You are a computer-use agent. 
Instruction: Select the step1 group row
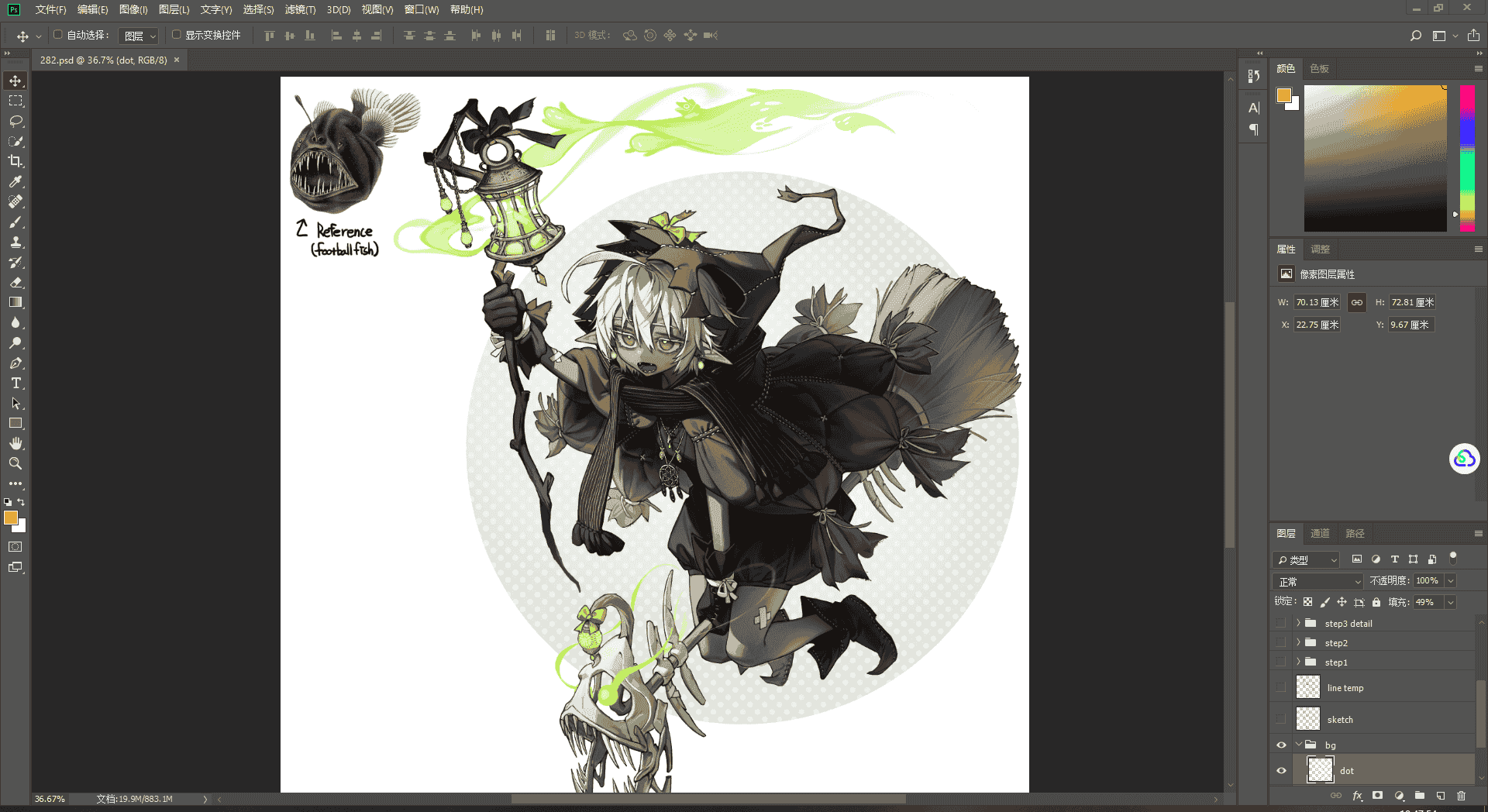point(1373,662)
